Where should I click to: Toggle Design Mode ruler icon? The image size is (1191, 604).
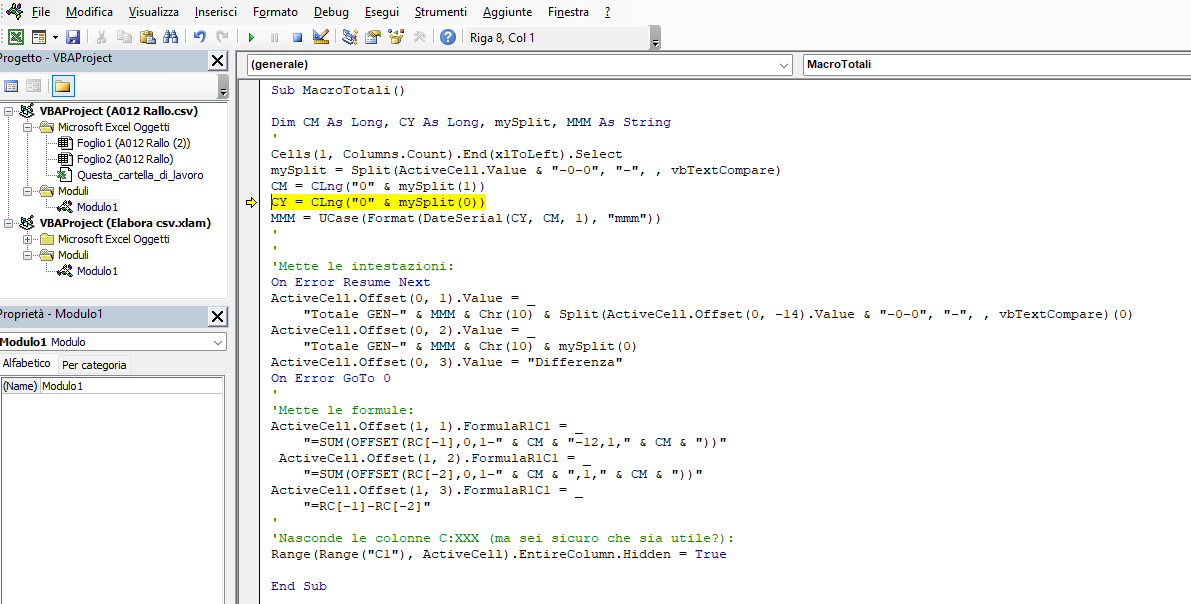[x=321, y=37]
